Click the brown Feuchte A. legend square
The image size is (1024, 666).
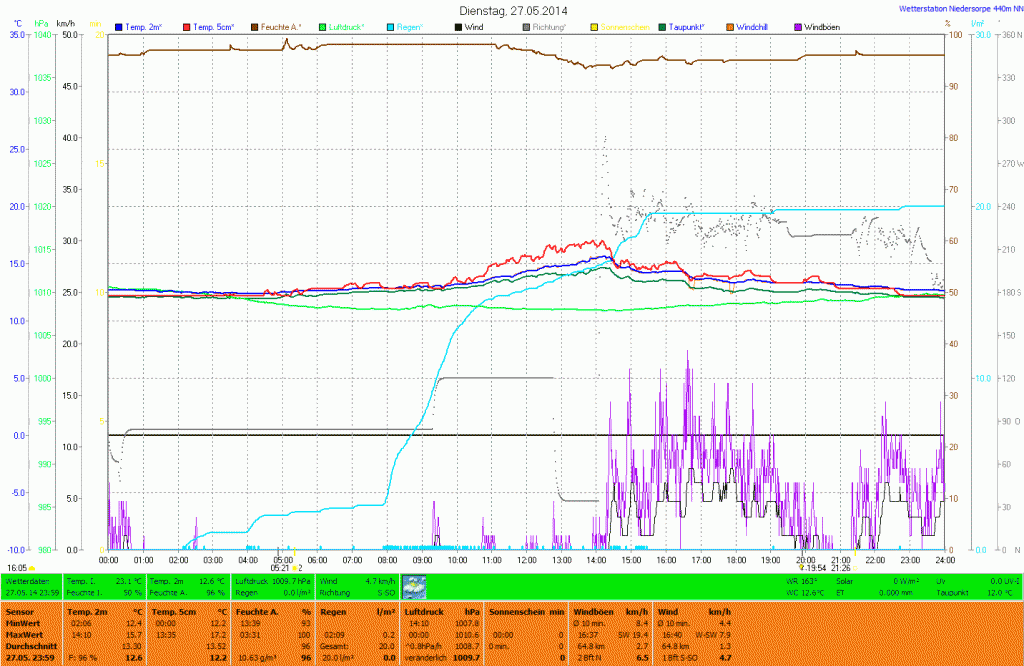point(255,26)
